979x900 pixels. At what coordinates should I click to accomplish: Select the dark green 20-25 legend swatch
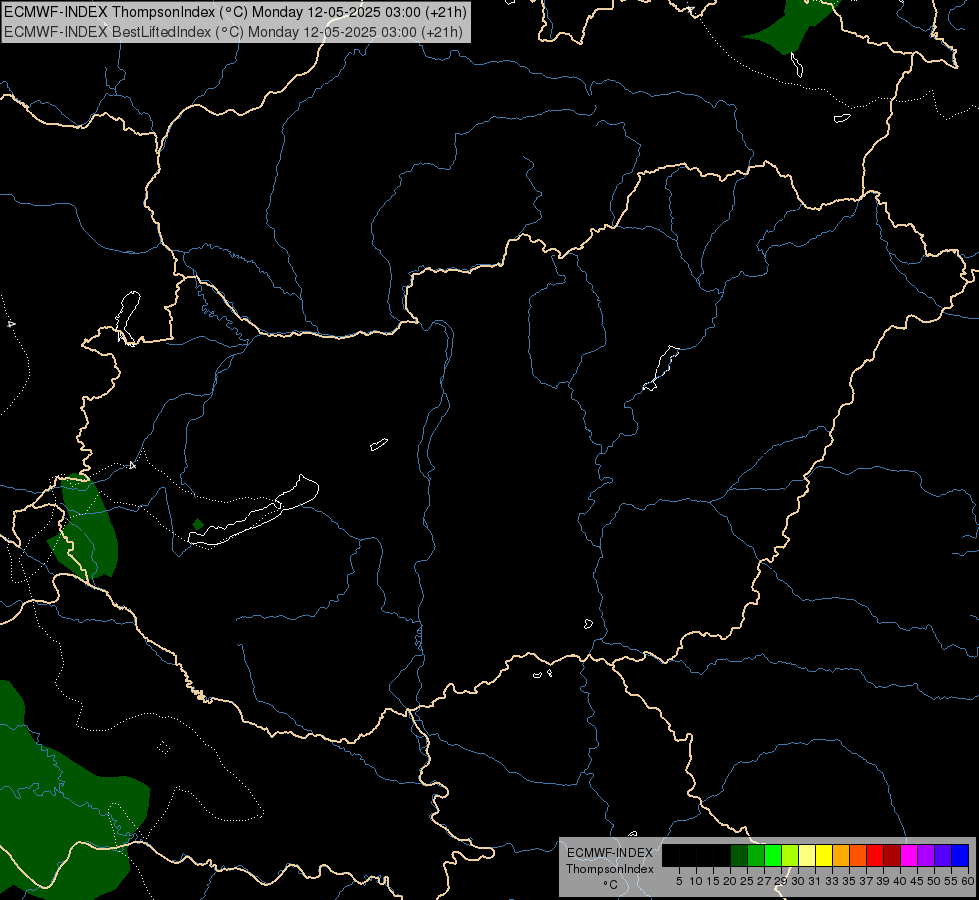click(x=739, y=855)
